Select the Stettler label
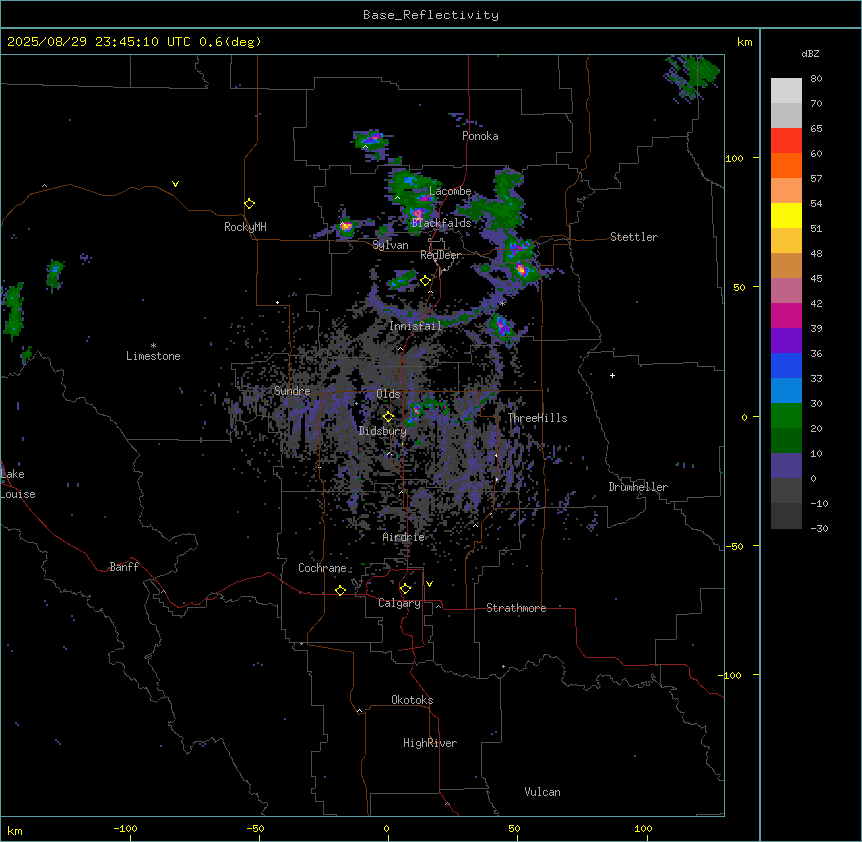This screenshot has width=862, height=842. tap(634, 237)
